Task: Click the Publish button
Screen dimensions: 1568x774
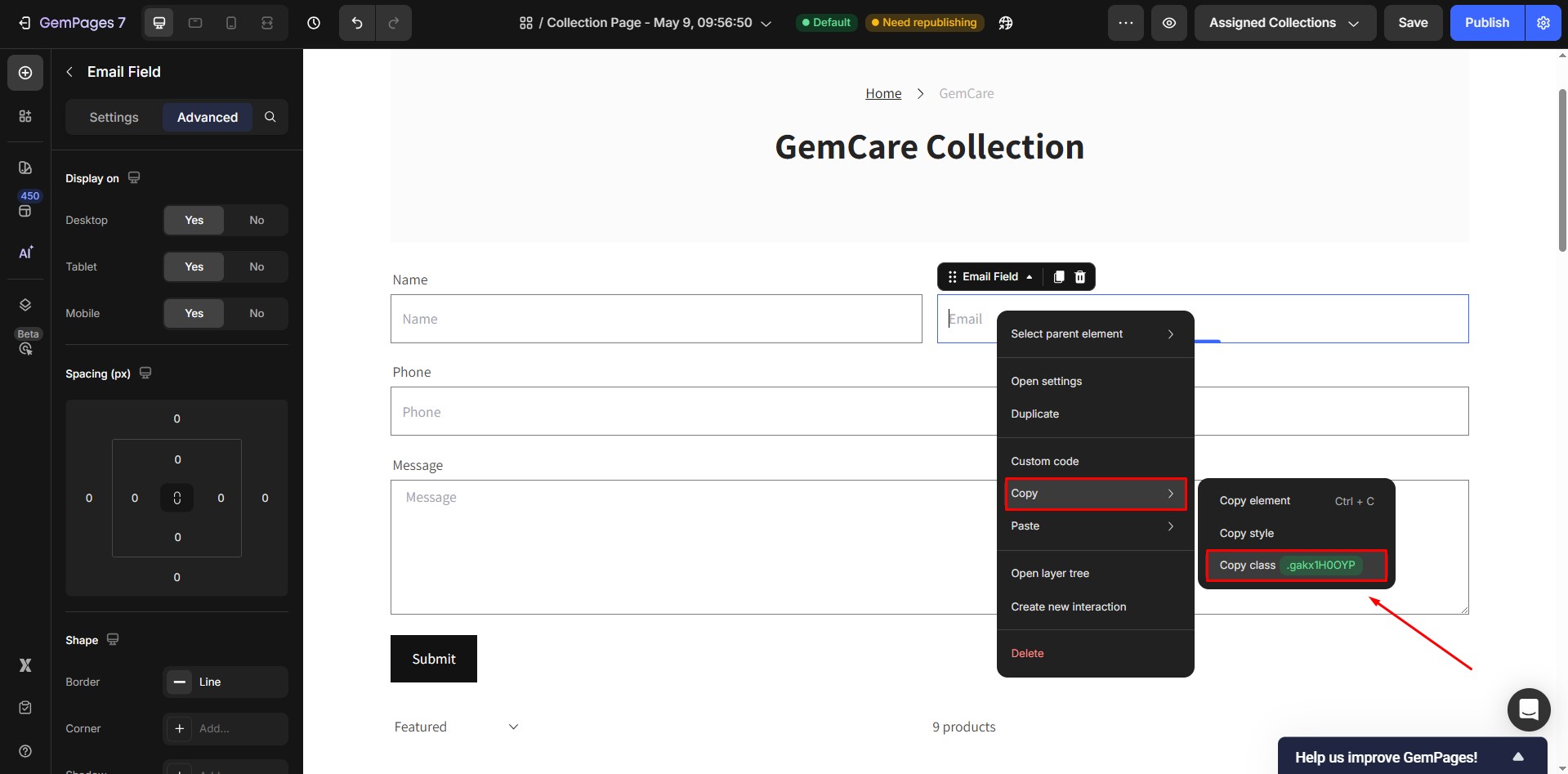Action: click(x=1486, y=23)
